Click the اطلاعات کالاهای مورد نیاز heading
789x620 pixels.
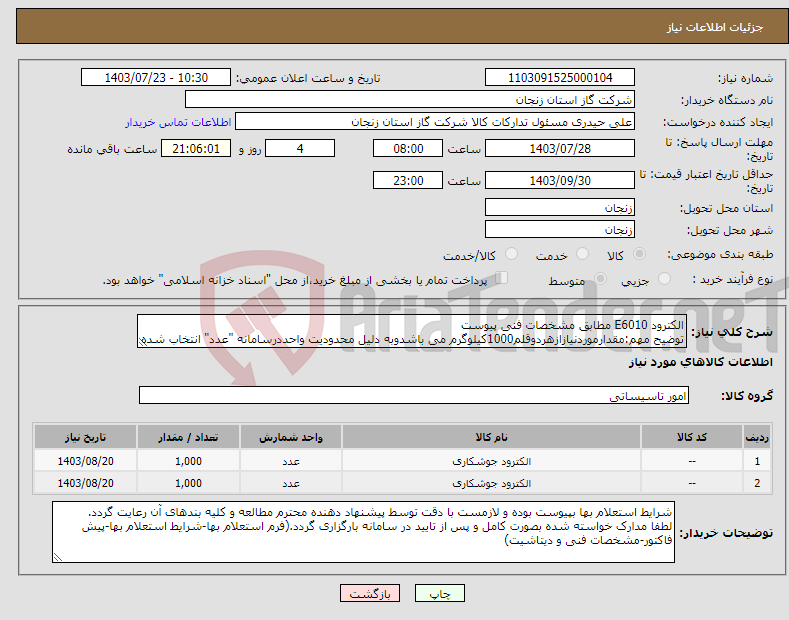click(700, 362)
